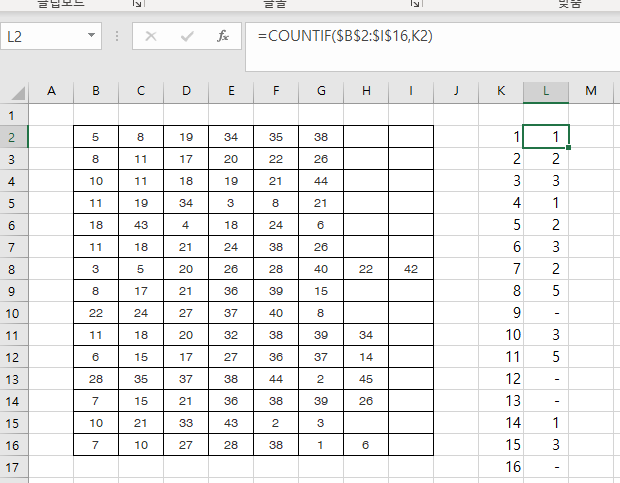Select row 8 by its header
This screenshot has height=483, width=620.
point(14,269)
